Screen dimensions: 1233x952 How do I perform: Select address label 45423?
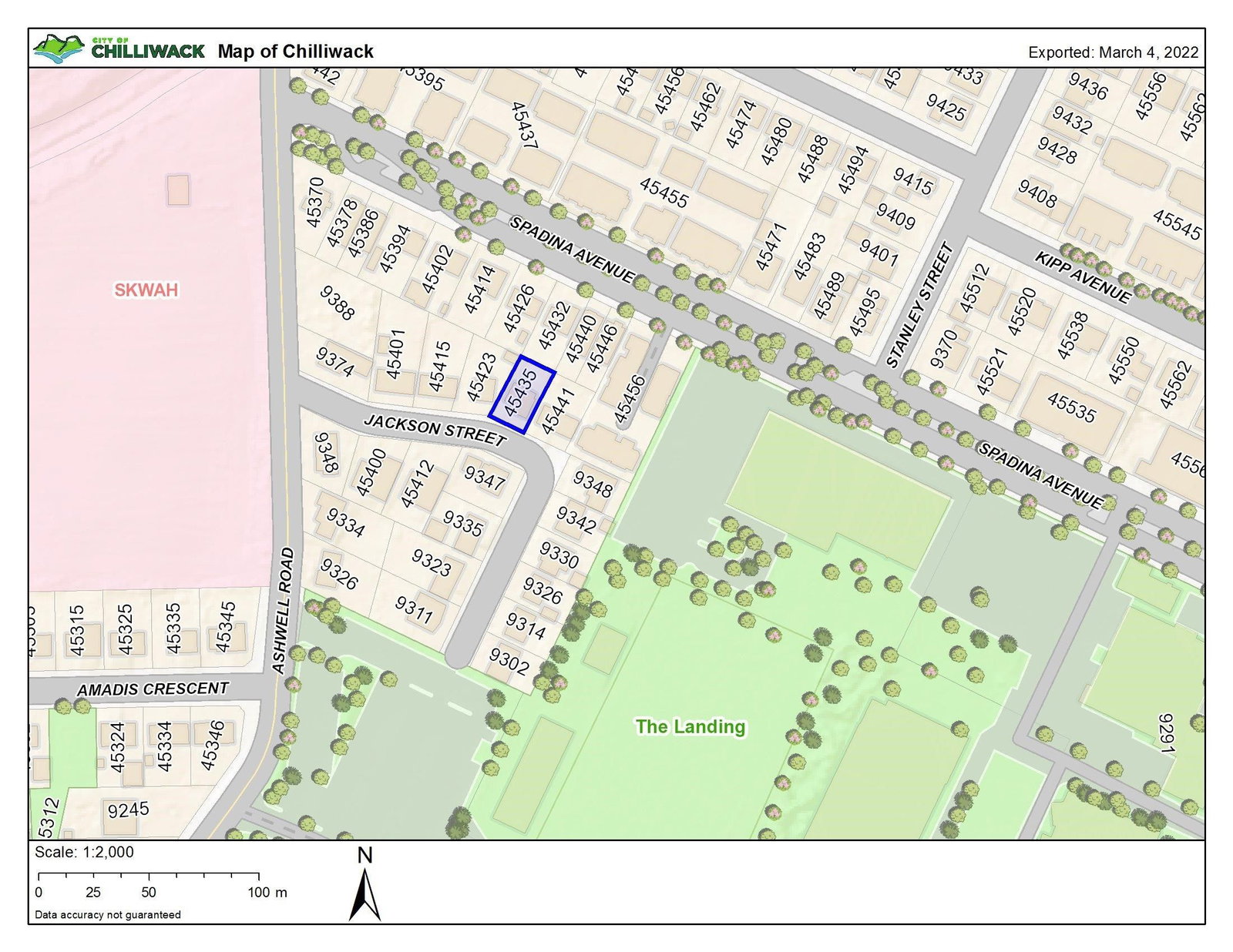[x=482, y=377]
